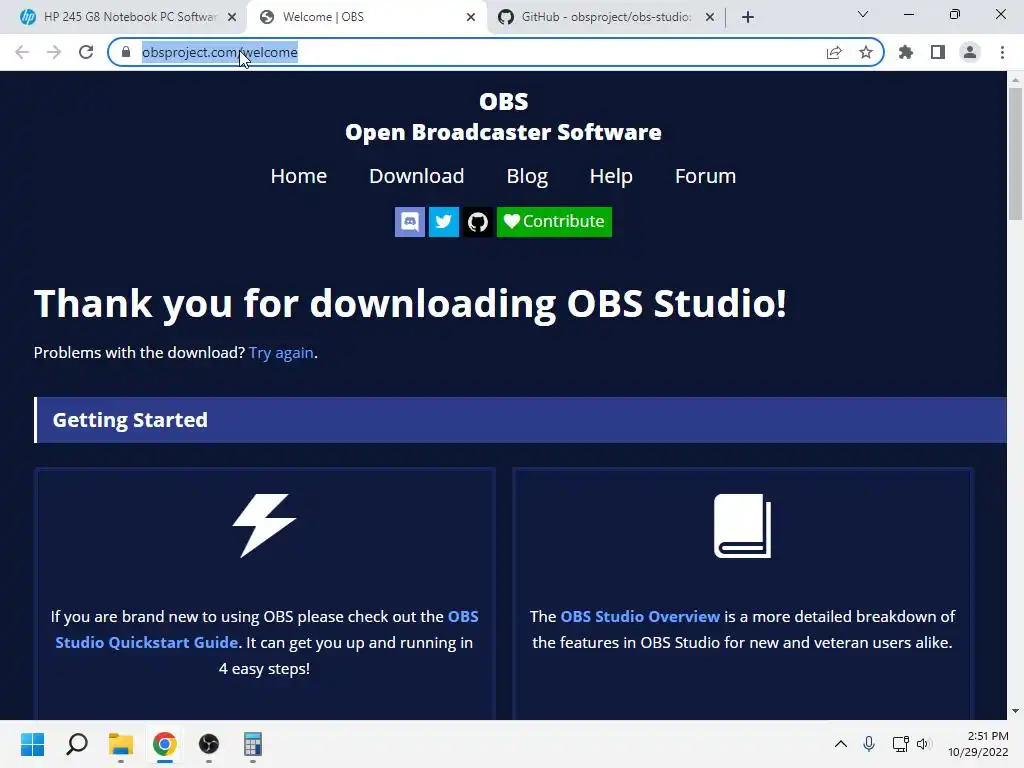Open OBS Studio from taskbar
Image resolution: width=1024 pixels, height=768 pixels.
[x=209, y=744]
